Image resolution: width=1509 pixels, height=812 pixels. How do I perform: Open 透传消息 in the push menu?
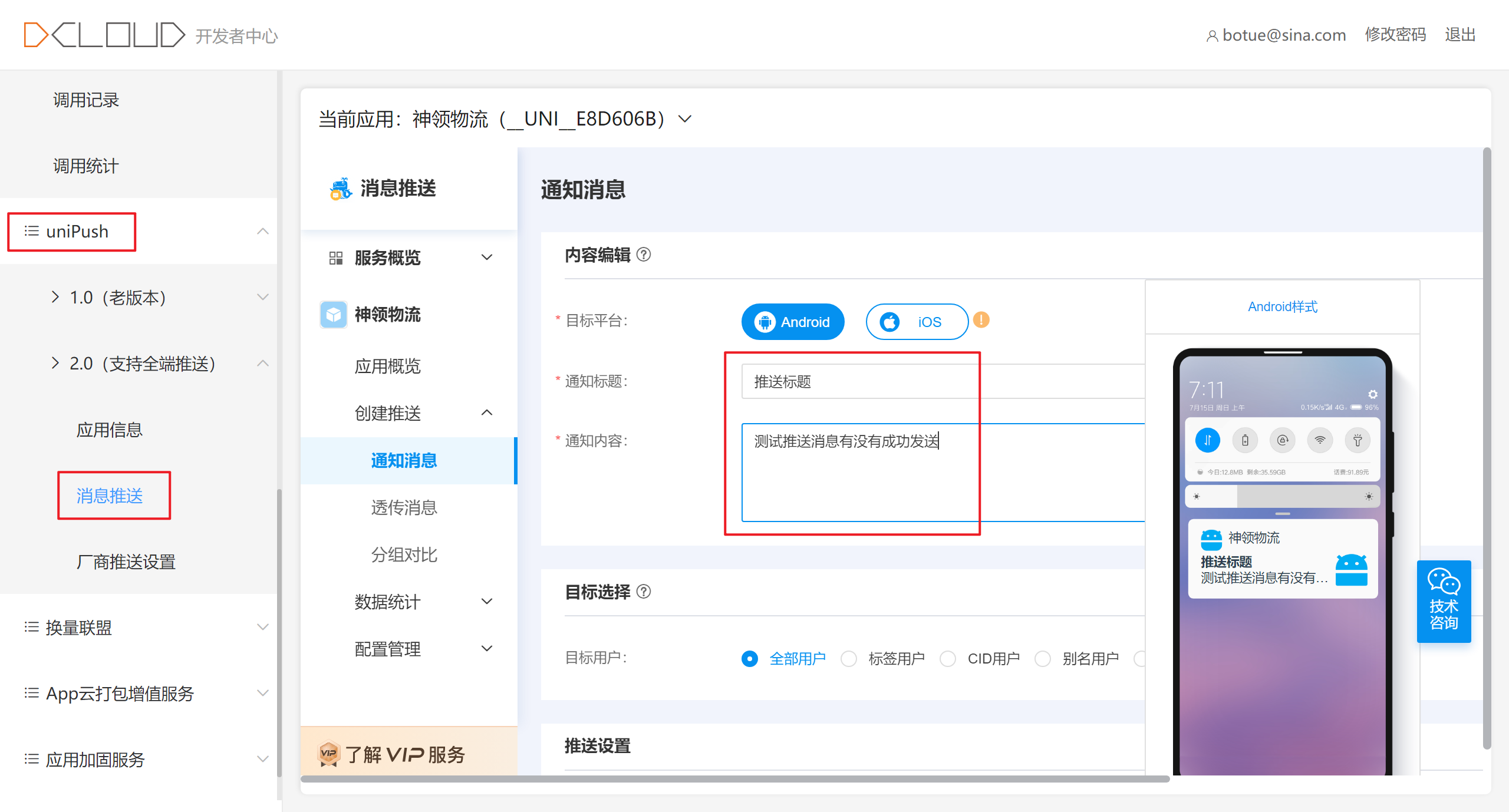tap(404, 507)
